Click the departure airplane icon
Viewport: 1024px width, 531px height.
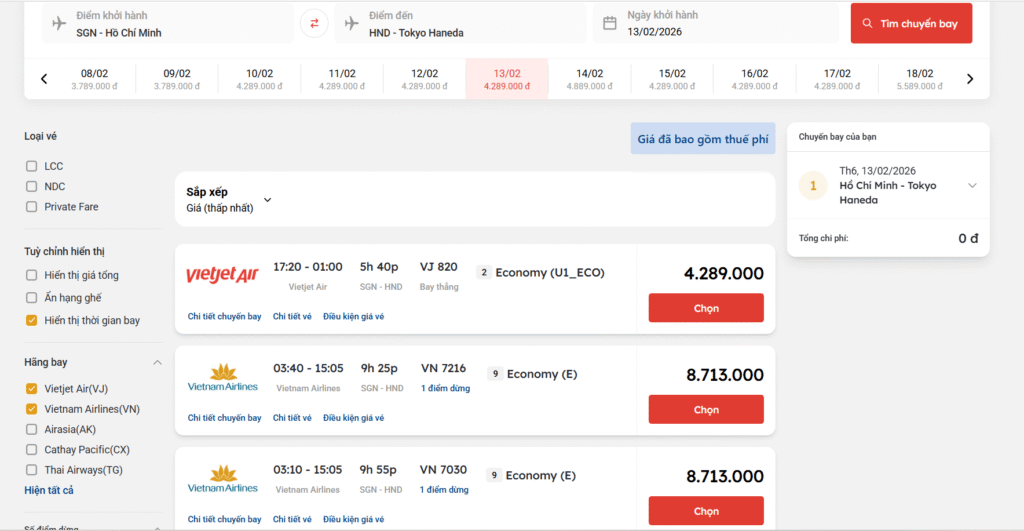click(59, 23)
